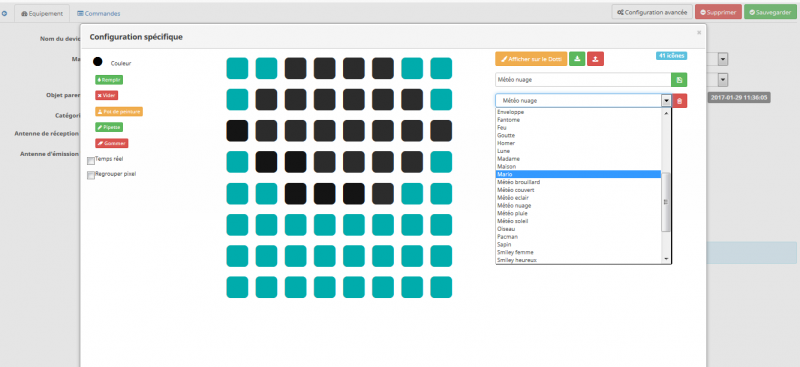Image resolution: width=800 pixels, height=367 pixels.
Task: Select Goutte from the dropdown list
Action: (578, 135)
